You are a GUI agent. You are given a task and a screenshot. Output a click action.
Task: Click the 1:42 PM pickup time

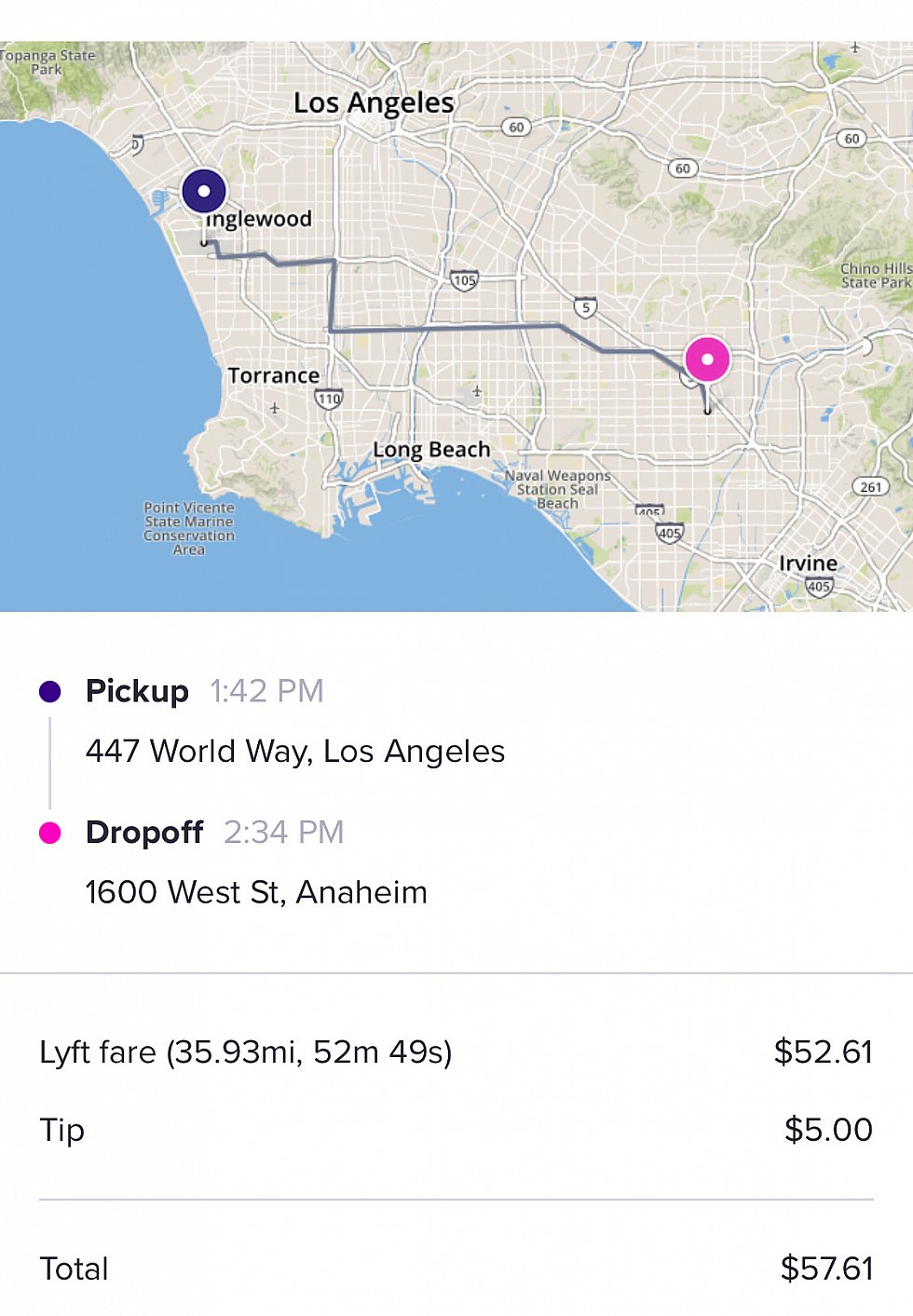point(266,691)
